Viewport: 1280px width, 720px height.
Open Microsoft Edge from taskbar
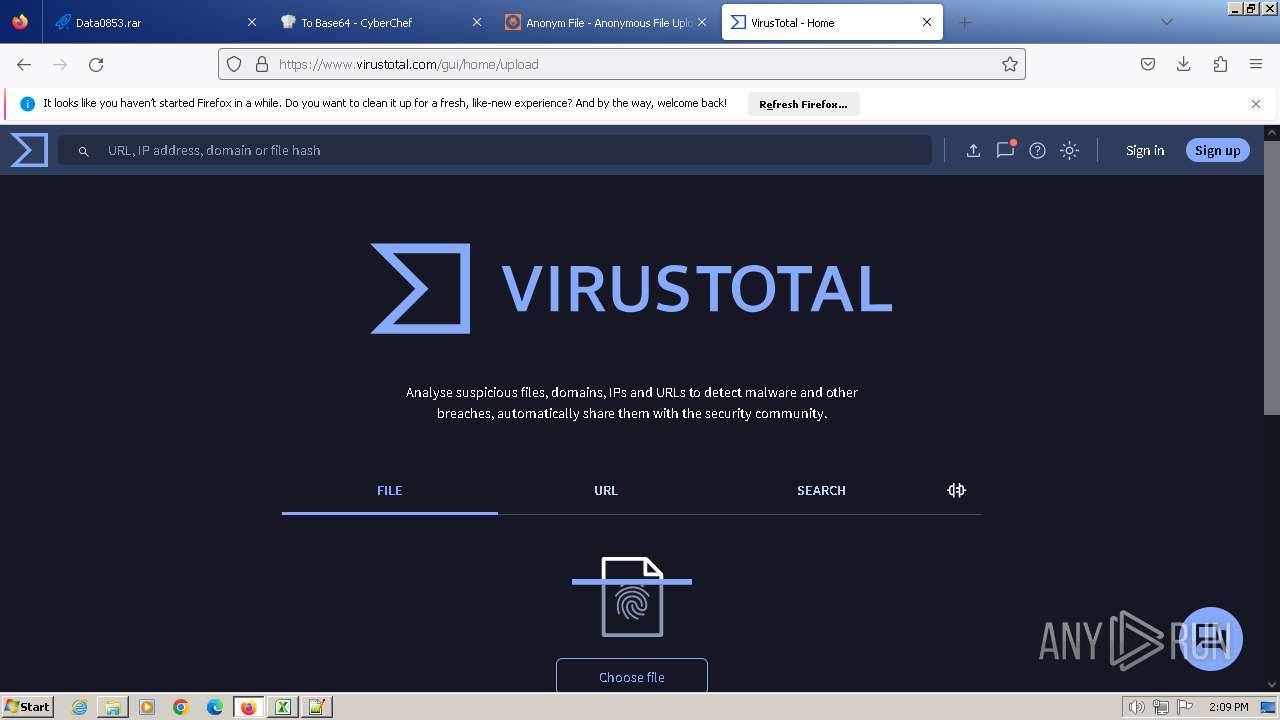click(215, 707)
